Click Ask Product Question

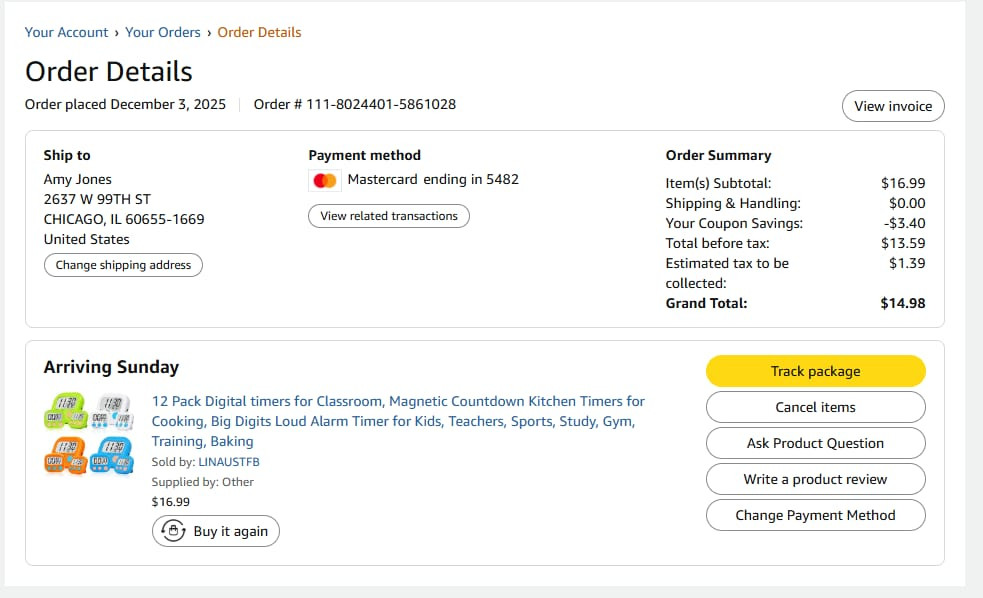[x=815, y=443]
